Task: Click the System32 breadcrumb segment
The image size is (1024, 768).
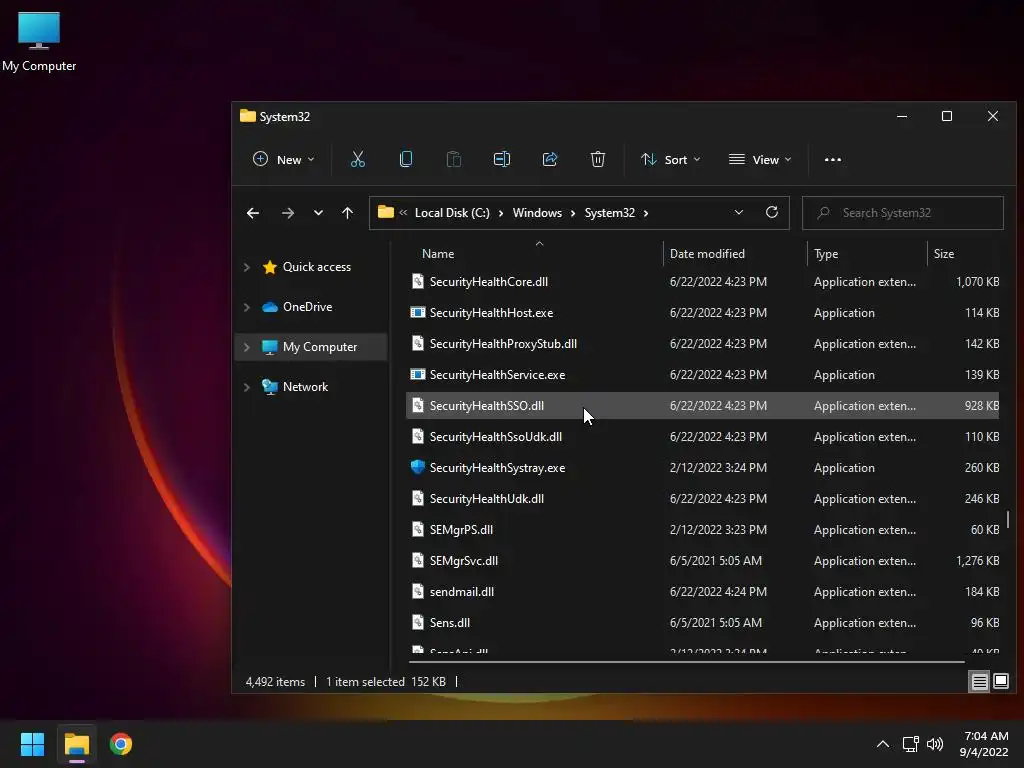Action: coord(609,213)
